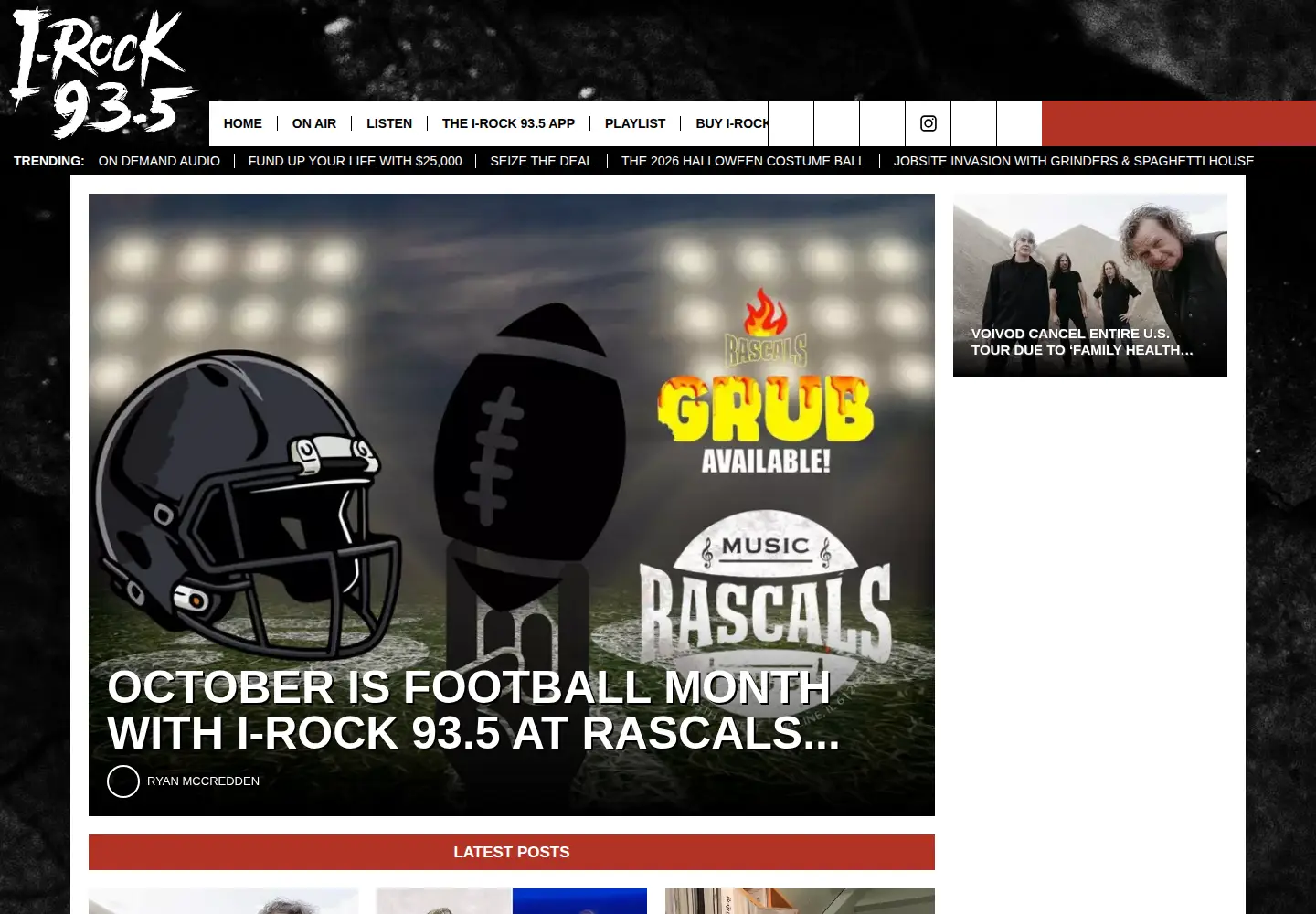The width and height of the screenshot is (1316, 914).
Task: Open SEIZE THE DEAL trending link
Action: (x=541, y=161)
